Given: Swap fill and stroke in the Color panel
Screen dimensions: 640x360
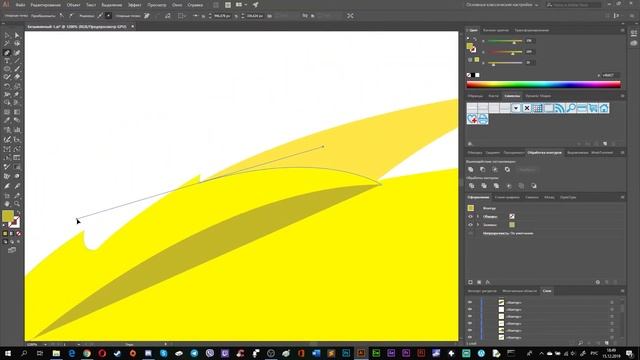Looking at the screenshot, I should point(475,40).
